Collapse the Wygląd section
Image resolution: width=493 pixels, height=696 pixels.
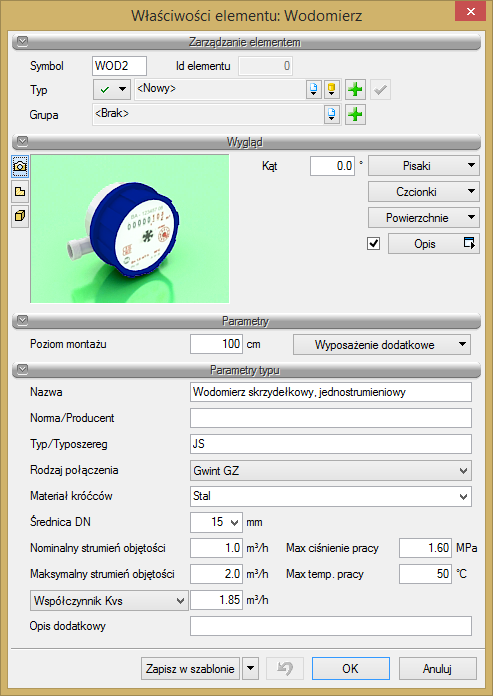[x=22, y=142]
